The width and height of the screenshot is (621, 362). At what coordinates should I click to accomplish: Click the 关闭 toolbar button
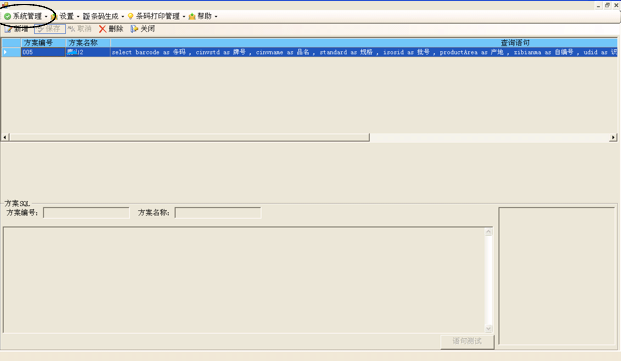click(x=143, y=29)
